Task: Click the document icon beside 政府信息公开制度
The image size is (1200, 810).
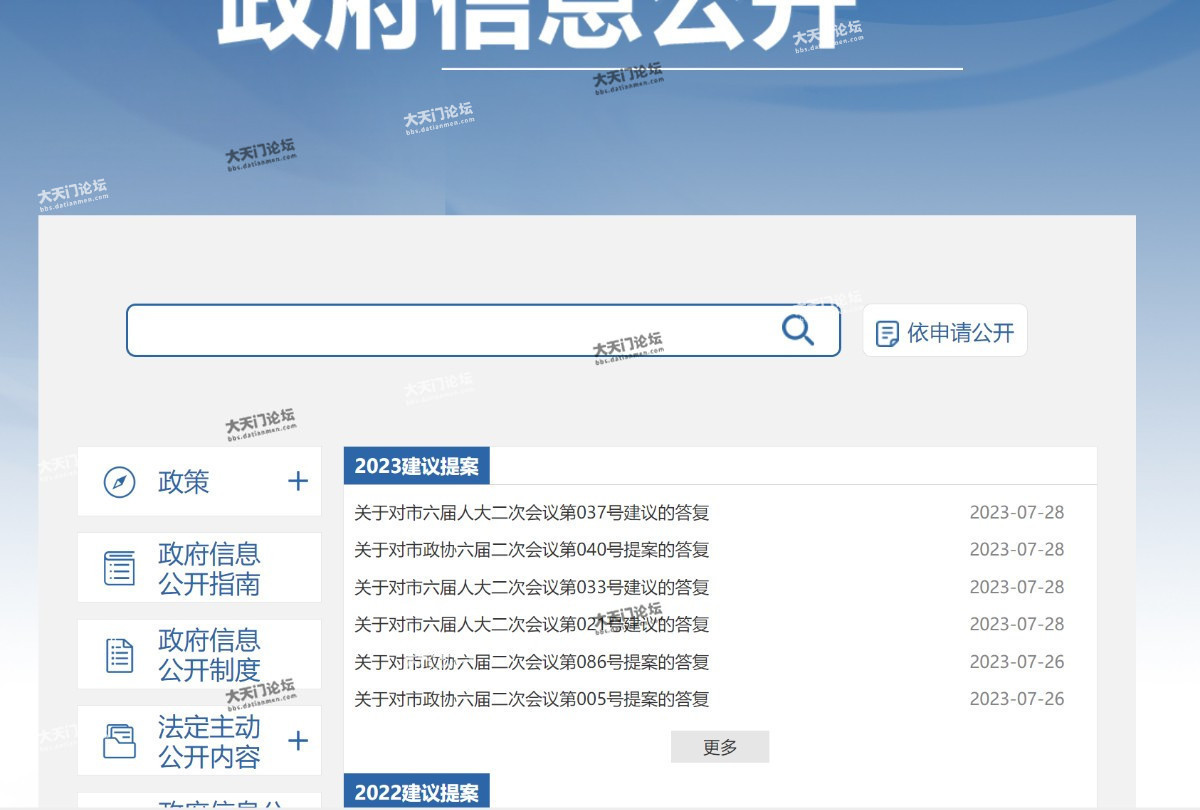Action: (x=120, y=655)
